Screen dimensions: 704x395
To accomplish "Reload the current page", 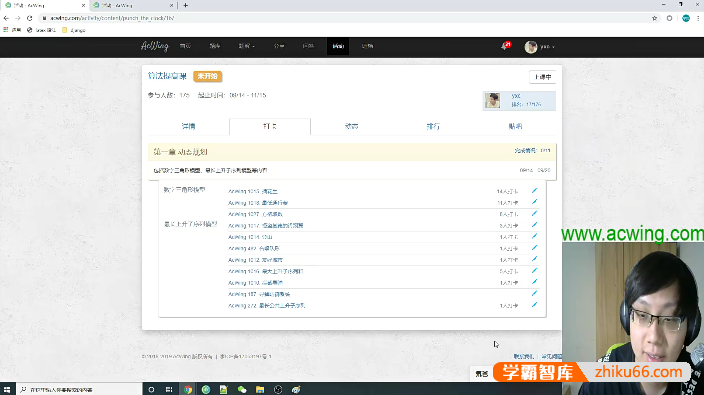I will (30, 18).
